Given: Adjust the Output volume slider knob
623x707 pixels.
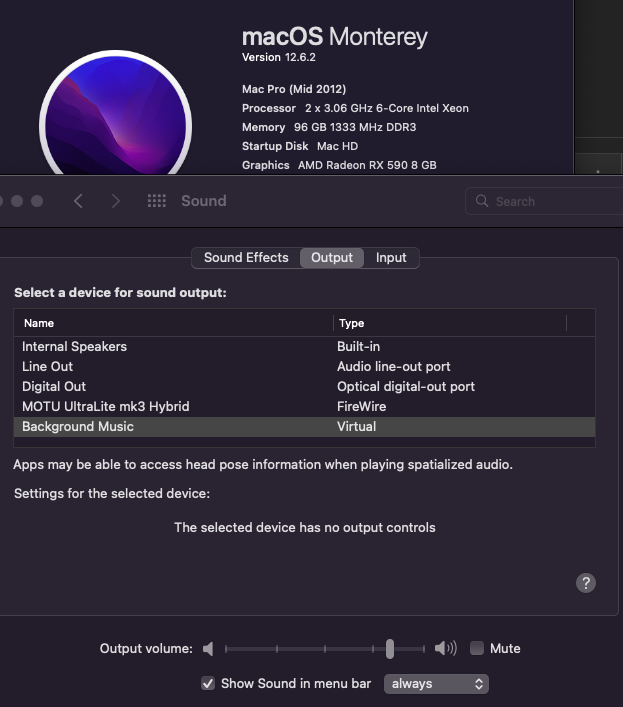Looking at the screenshot, I should (389, 649).
